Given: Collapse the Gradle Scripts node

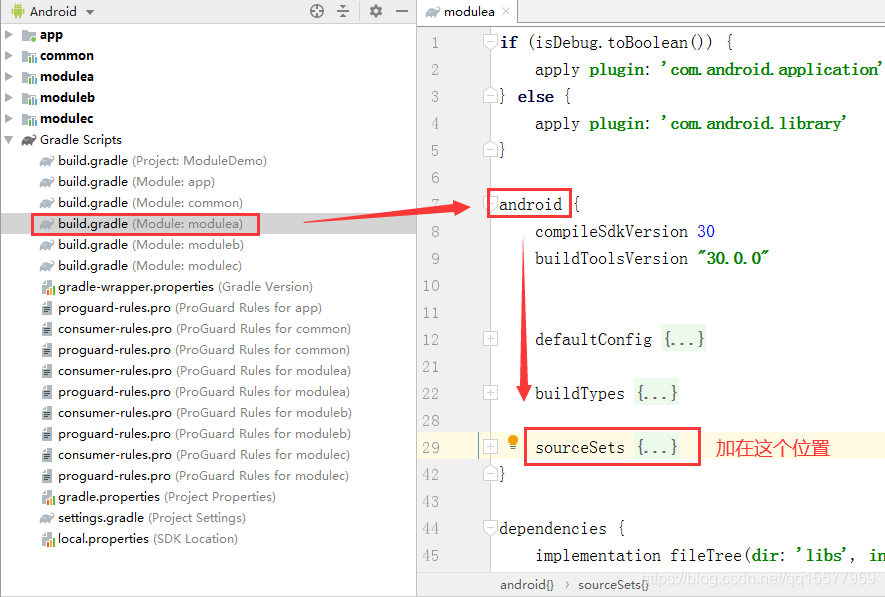Looking at the screenshot, I should (8, 140).
